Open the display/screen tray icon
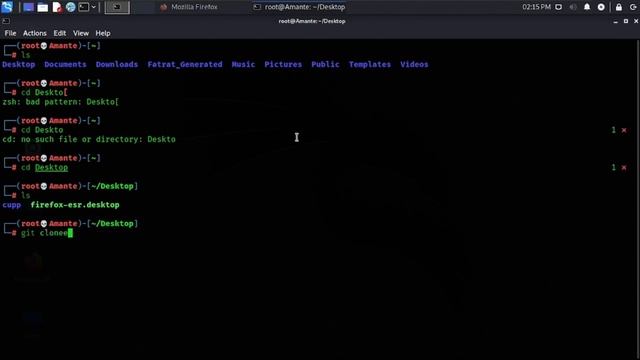This screenshot has width=640, height=360. (558, 7)
